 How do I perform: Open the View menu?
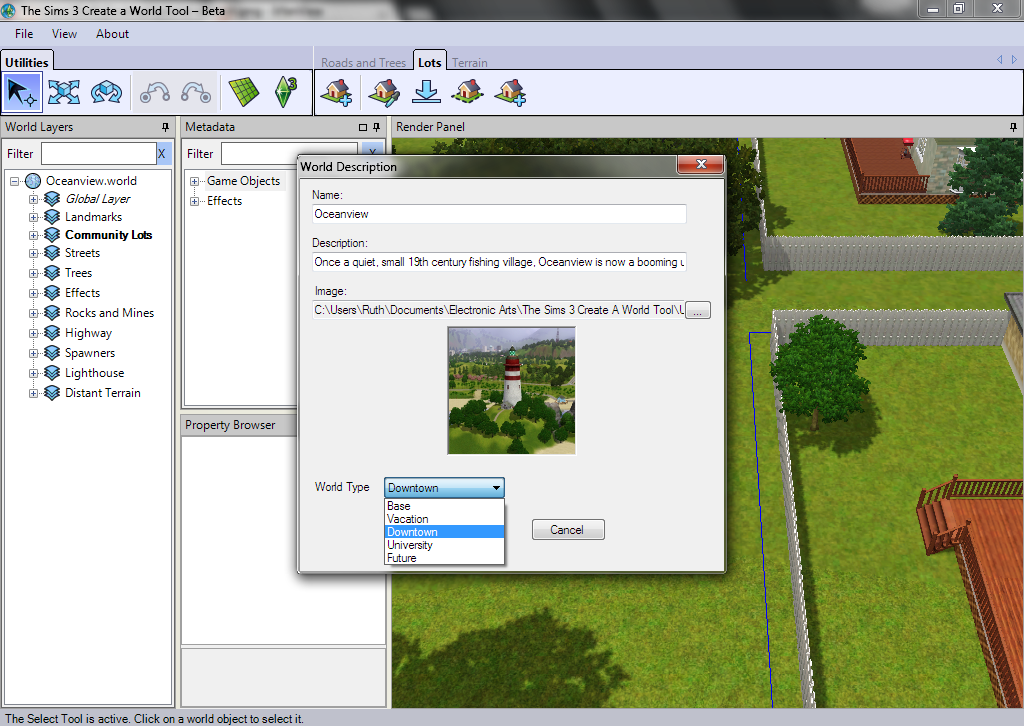click(64, 34)
